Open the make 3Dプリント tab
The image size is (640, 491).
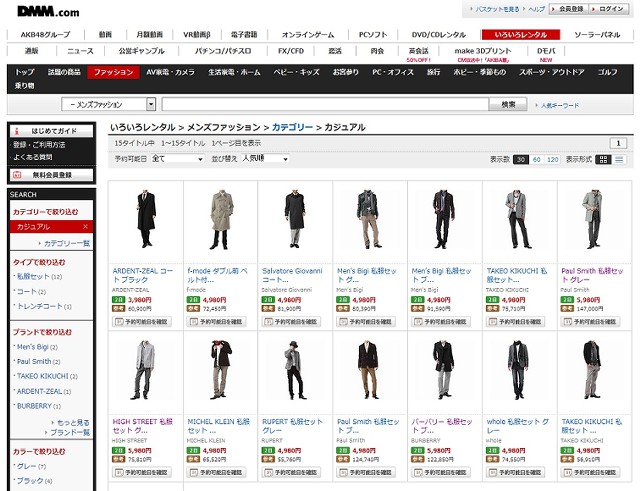[x=482, y=51]
